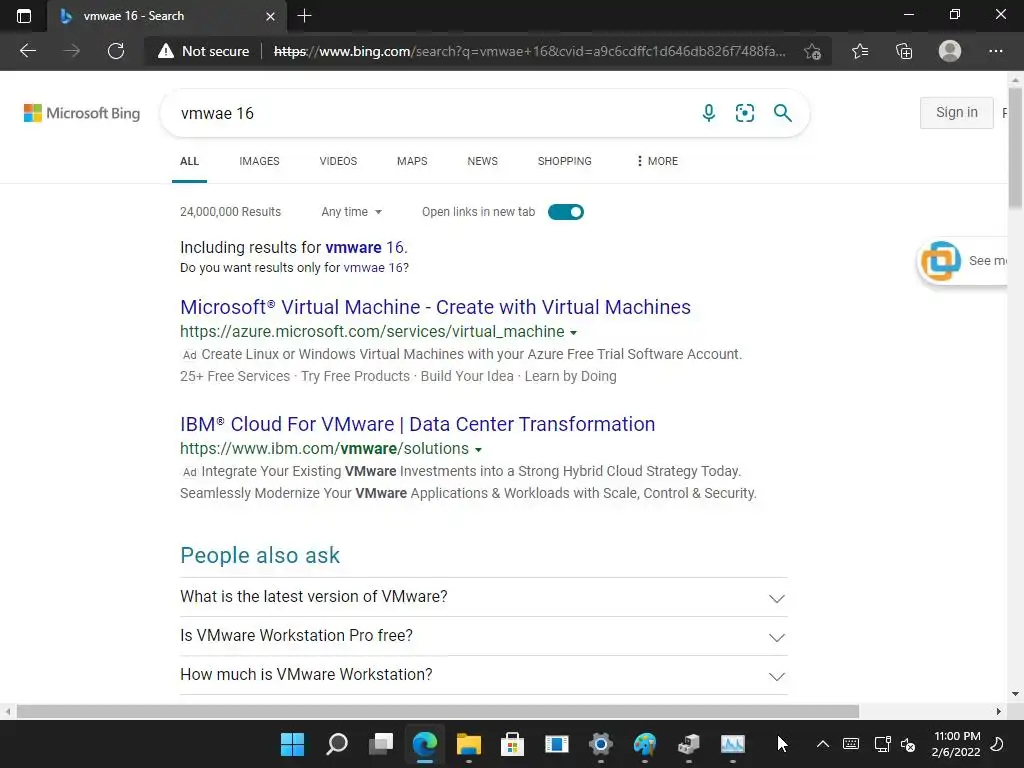Open the MORE search categories menu
The image size is (1024, 768).
tap(657, 161)
